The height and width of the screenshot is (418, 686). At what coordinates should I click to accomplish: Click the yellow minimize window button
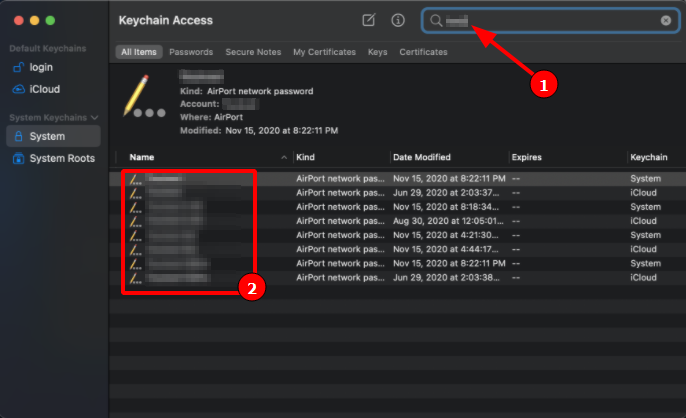(x=35, y=20)
